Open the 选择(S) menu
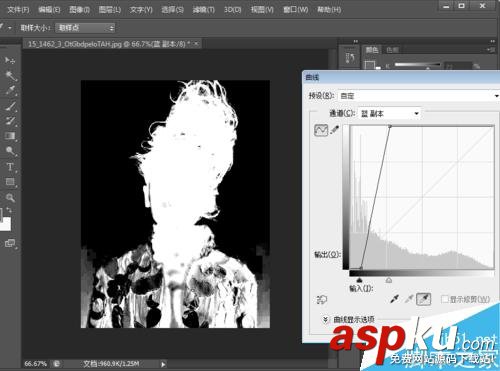Image resolution: width=500 pixels, height=371 pixels. click(x=172, y=10)
